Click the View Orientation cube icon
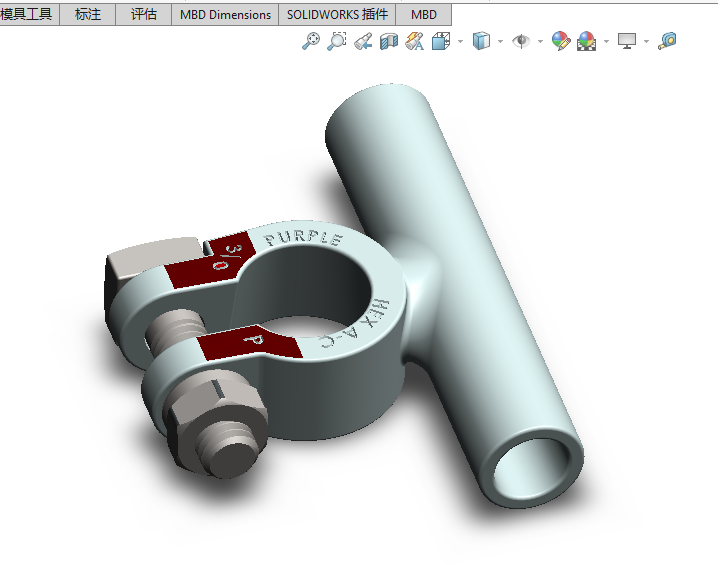718x565 pixels. pyautogui.click(x=441, y=41)
